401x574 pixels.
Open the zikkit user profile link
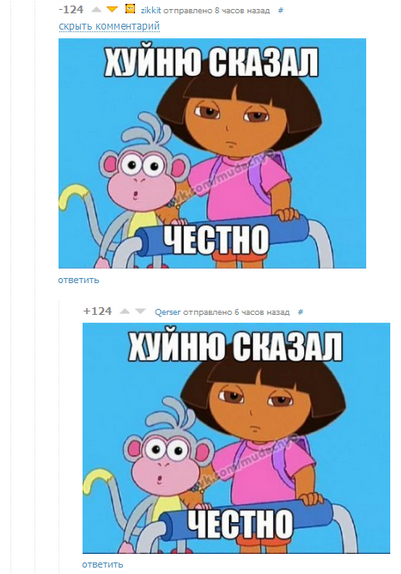151,11
